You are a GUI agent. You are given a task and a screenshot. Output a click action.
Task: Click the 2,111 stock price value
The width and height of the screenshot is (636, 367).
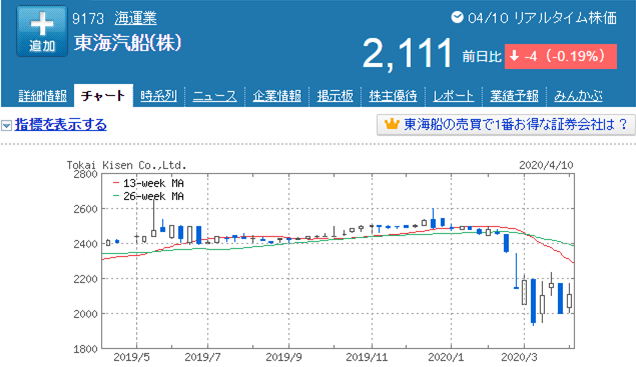[x=407, y=53]
